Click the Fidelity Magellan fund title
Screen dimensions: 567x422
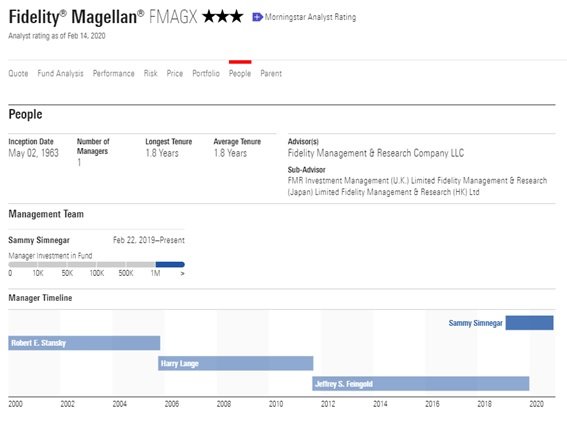coord(76,17)
